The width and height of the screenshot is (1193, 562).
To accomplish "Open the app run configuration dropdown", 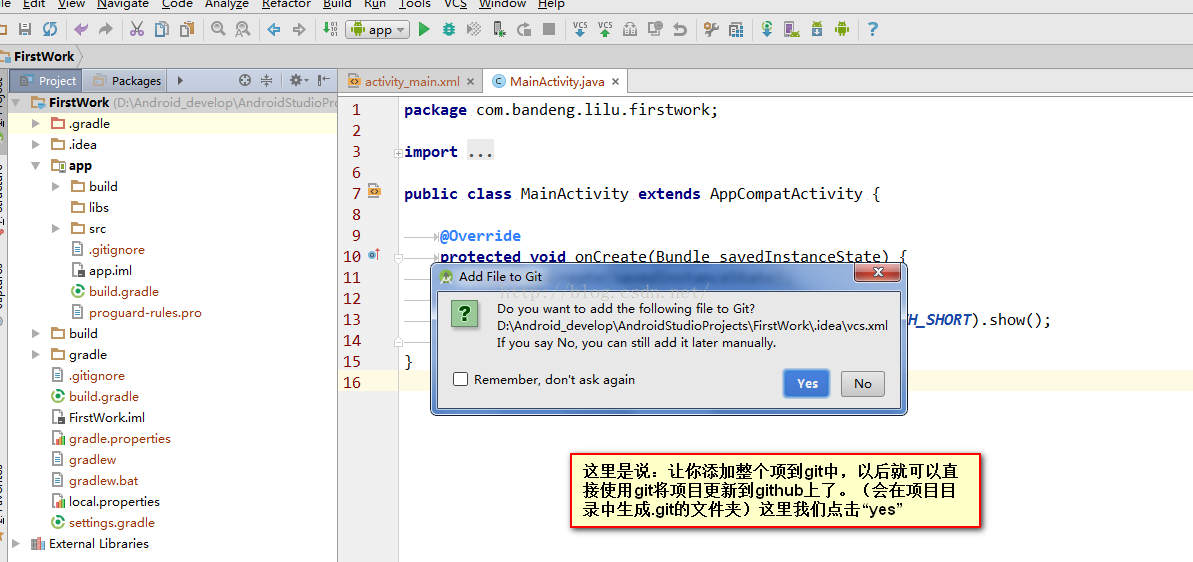I will [x=377, y=30].
